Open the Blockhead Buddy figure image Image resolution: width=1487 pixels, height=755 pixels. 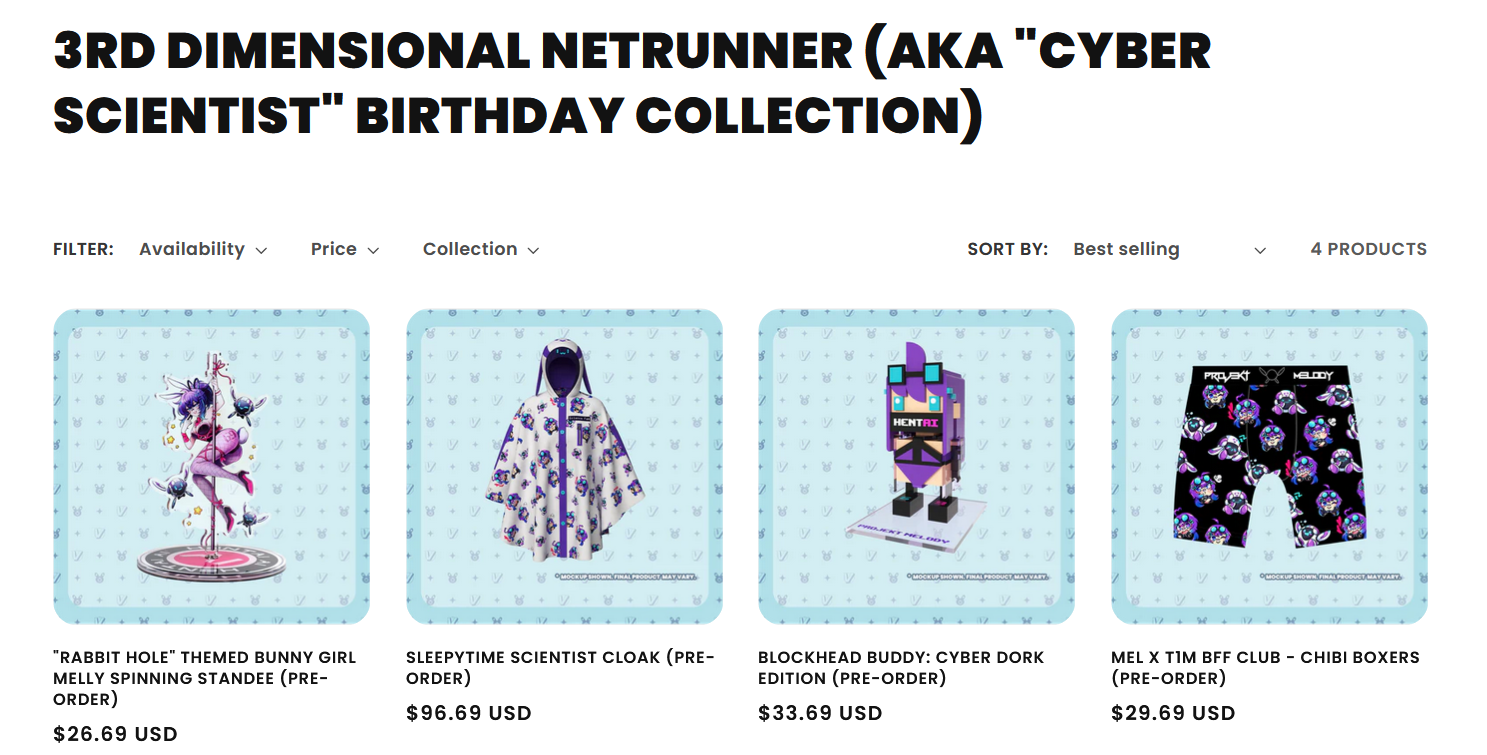(x=917, y=467)
